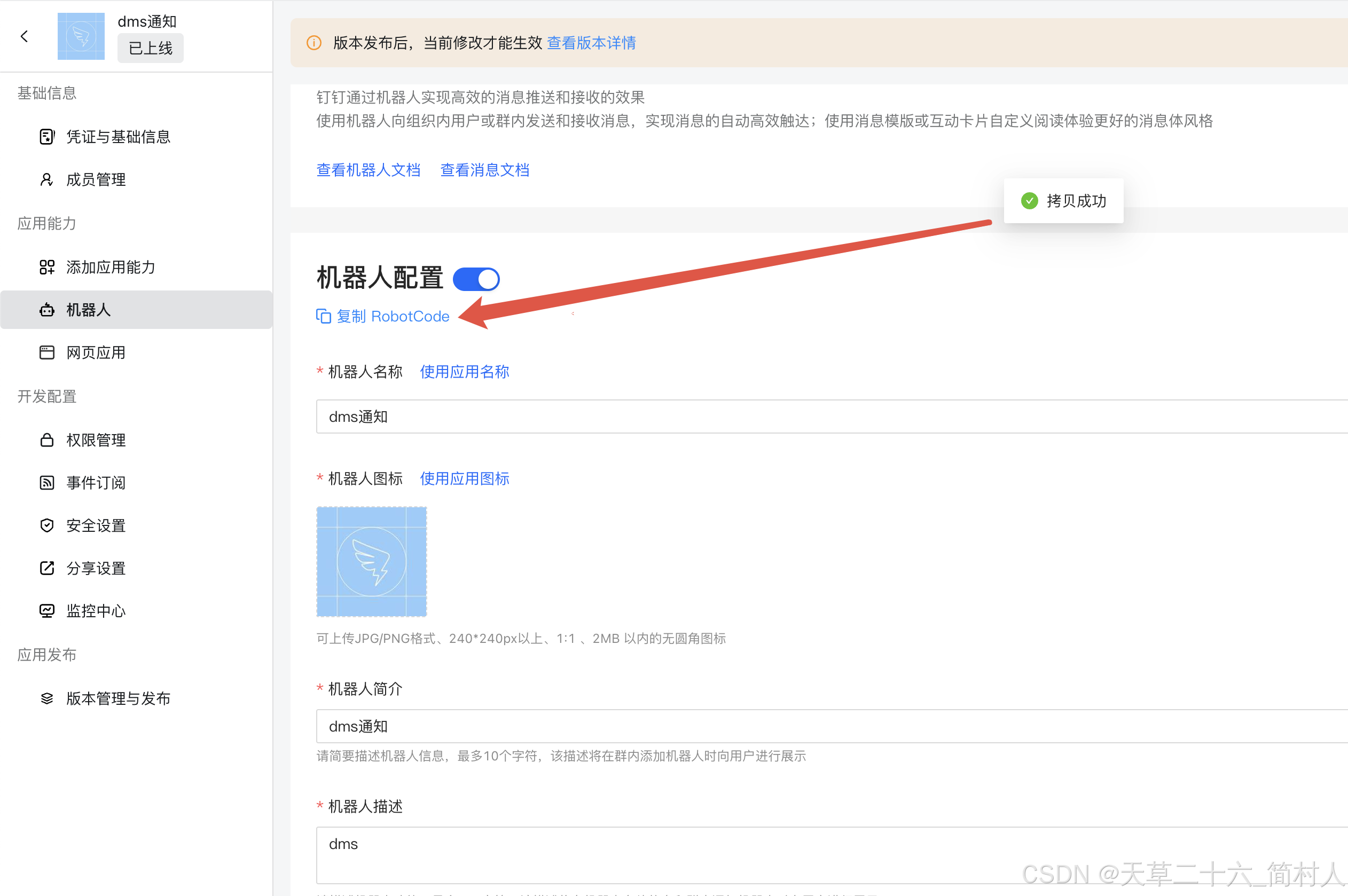Open the 查看机器人文档 link
The width and height of the screenshot is (1348, 896).
(368, 170)
